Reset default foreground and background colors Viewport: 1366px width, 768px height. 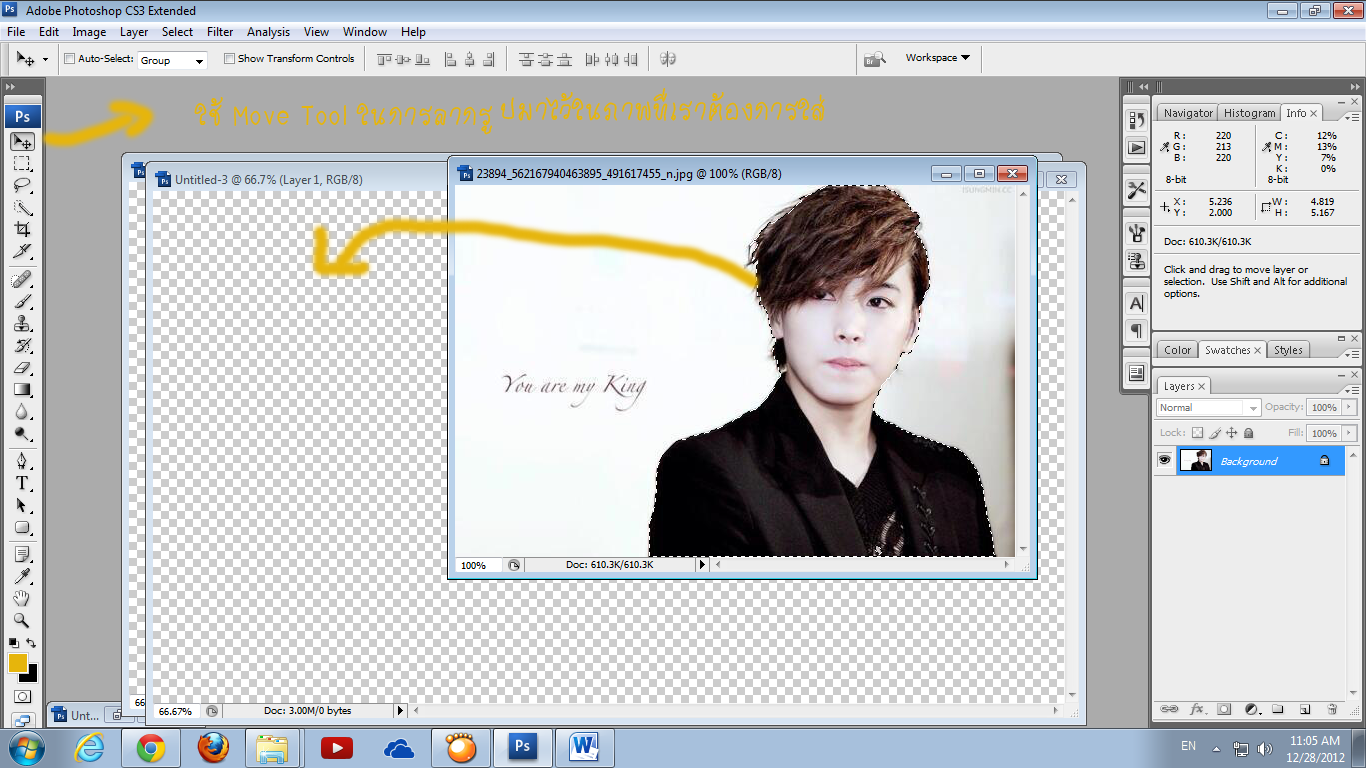point(13,643)
